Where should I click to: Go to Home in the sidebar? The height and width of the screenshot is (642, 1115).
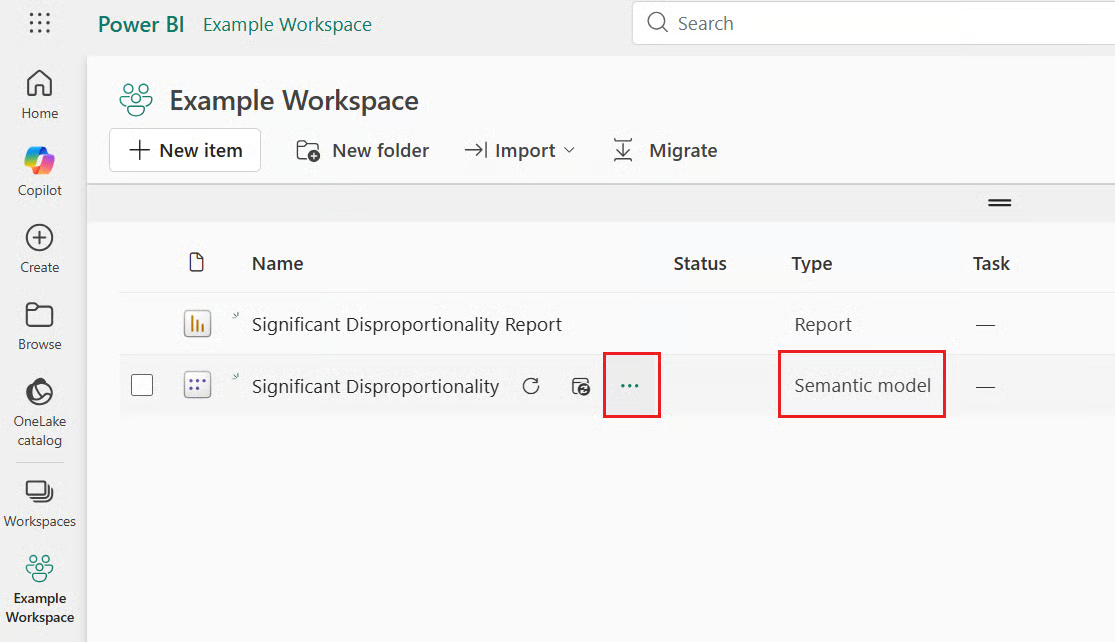click(40, 94)
